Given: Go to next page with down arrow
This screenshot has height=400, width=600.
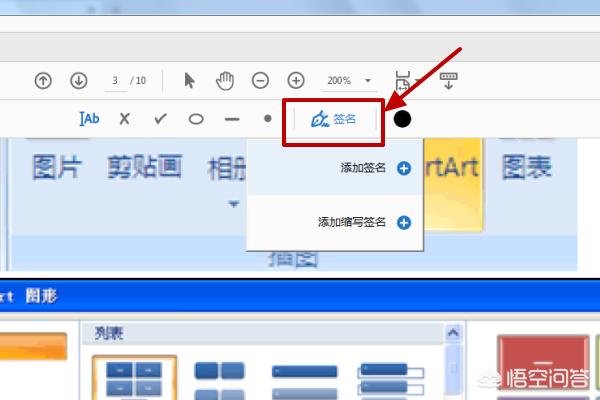Looking at the screenshot, I should [x=78, y=80].
